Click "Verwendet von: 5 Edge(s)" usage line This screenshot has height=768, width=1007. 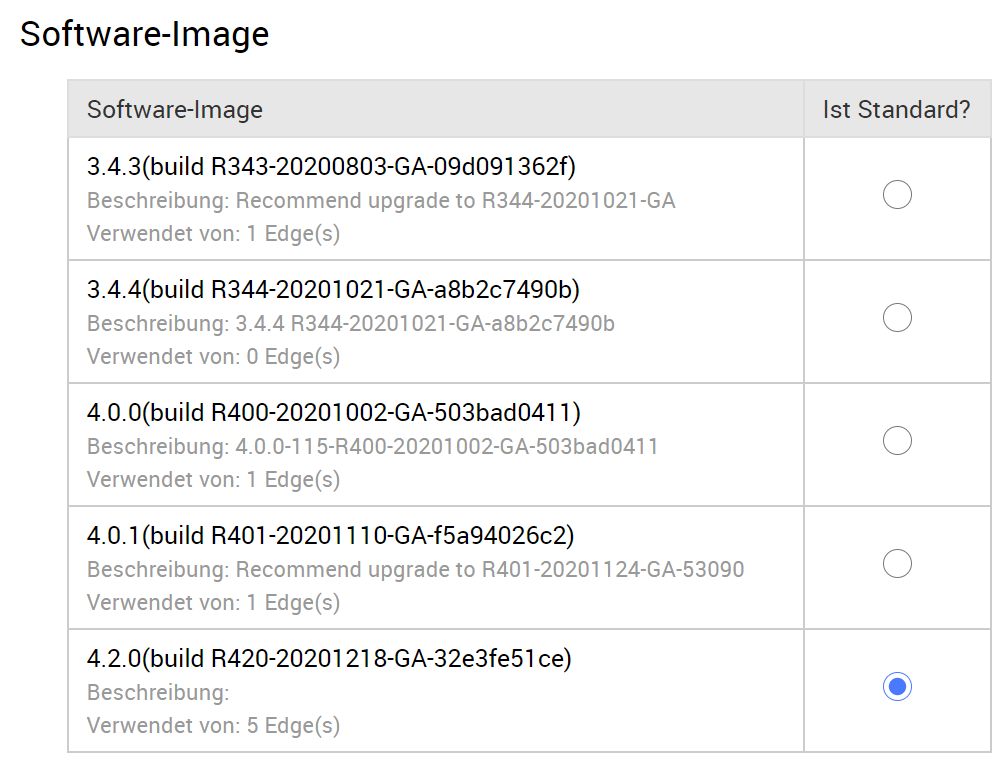click(x=213, y=725)
